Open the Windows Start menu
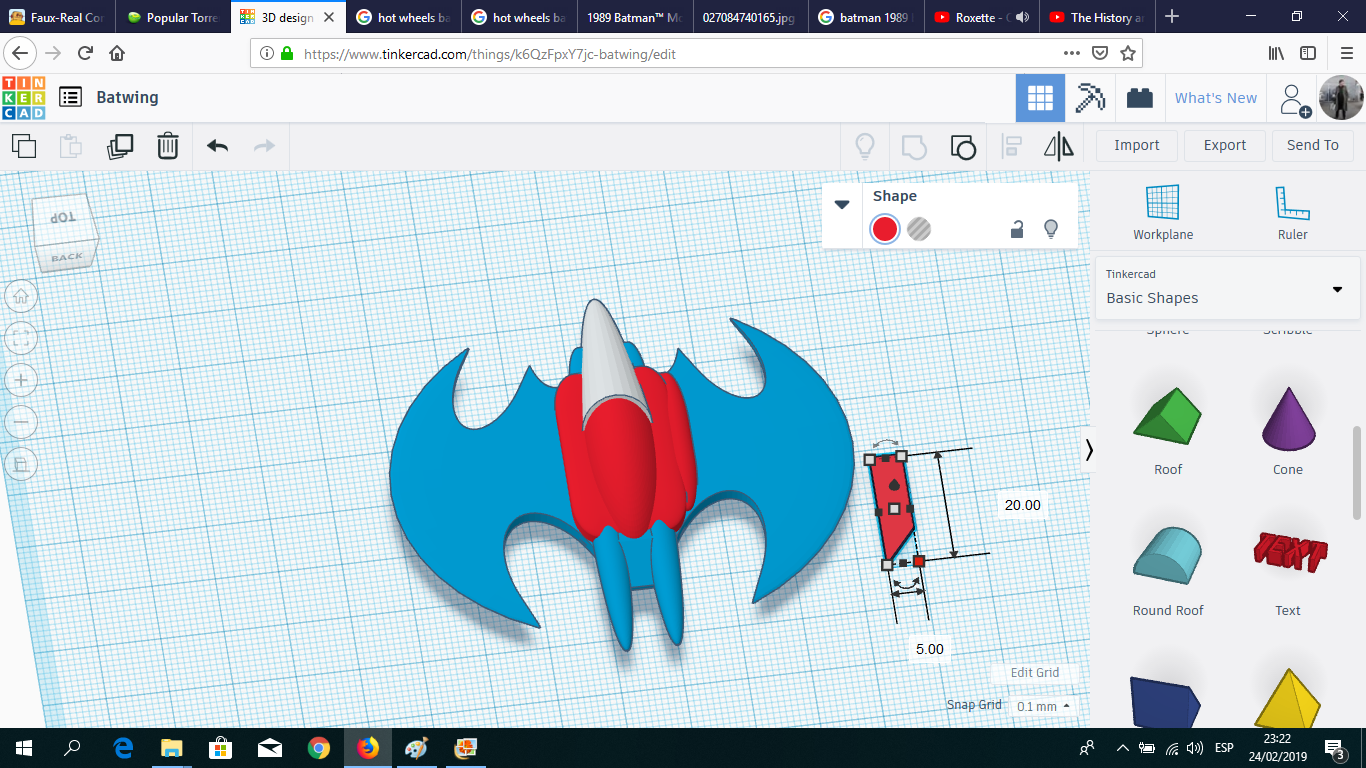Image resolution: width=1366 pixels, height=768 pixels. point(24,747)
